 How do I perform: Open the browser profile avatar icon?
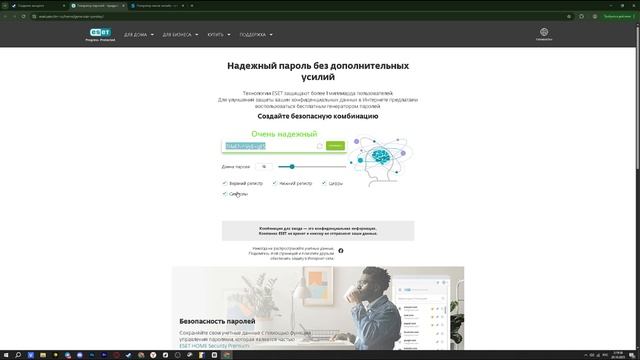[595, 16]
